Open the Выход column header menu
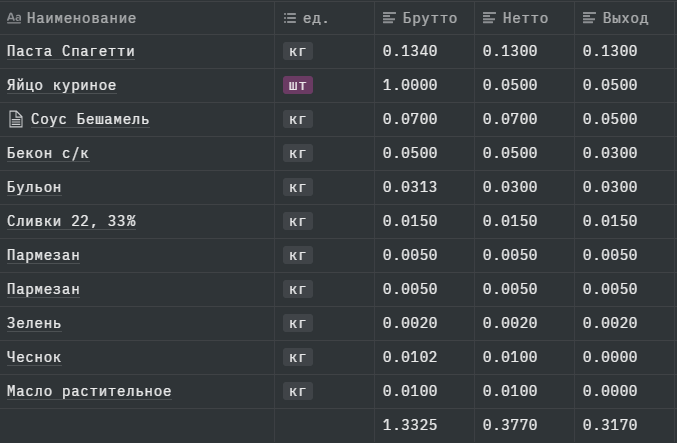The width and height of the screenshot is (677, 443). tap(625, 18)
